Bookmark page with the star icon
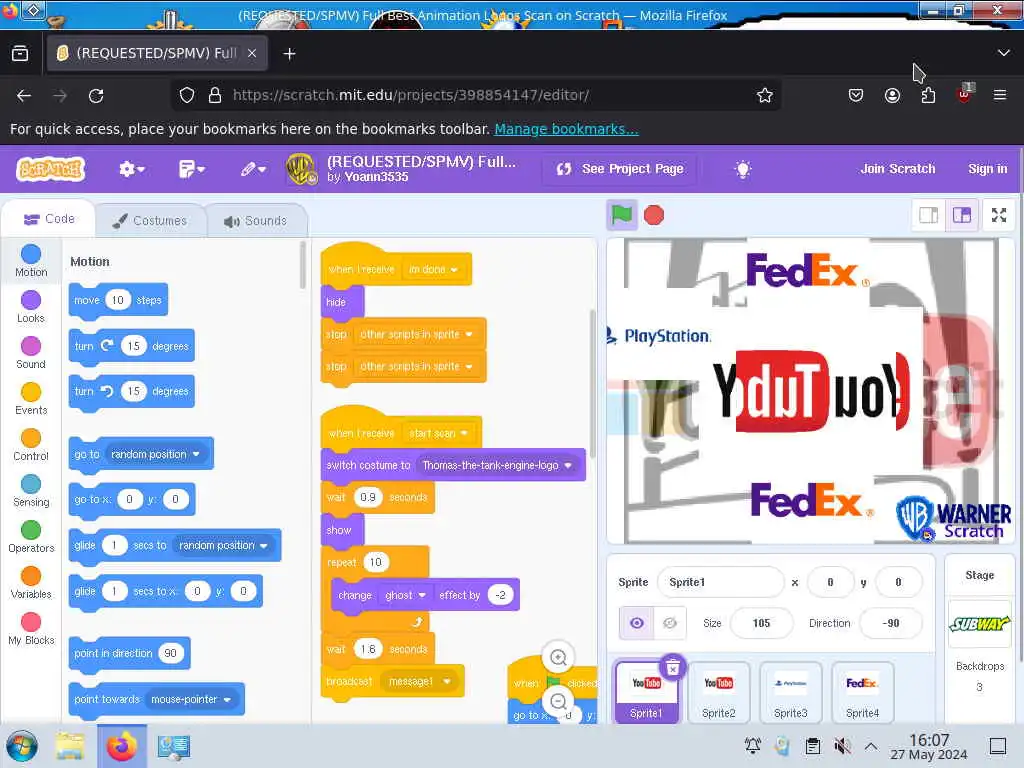1024x768 pixels. [764, 95]
